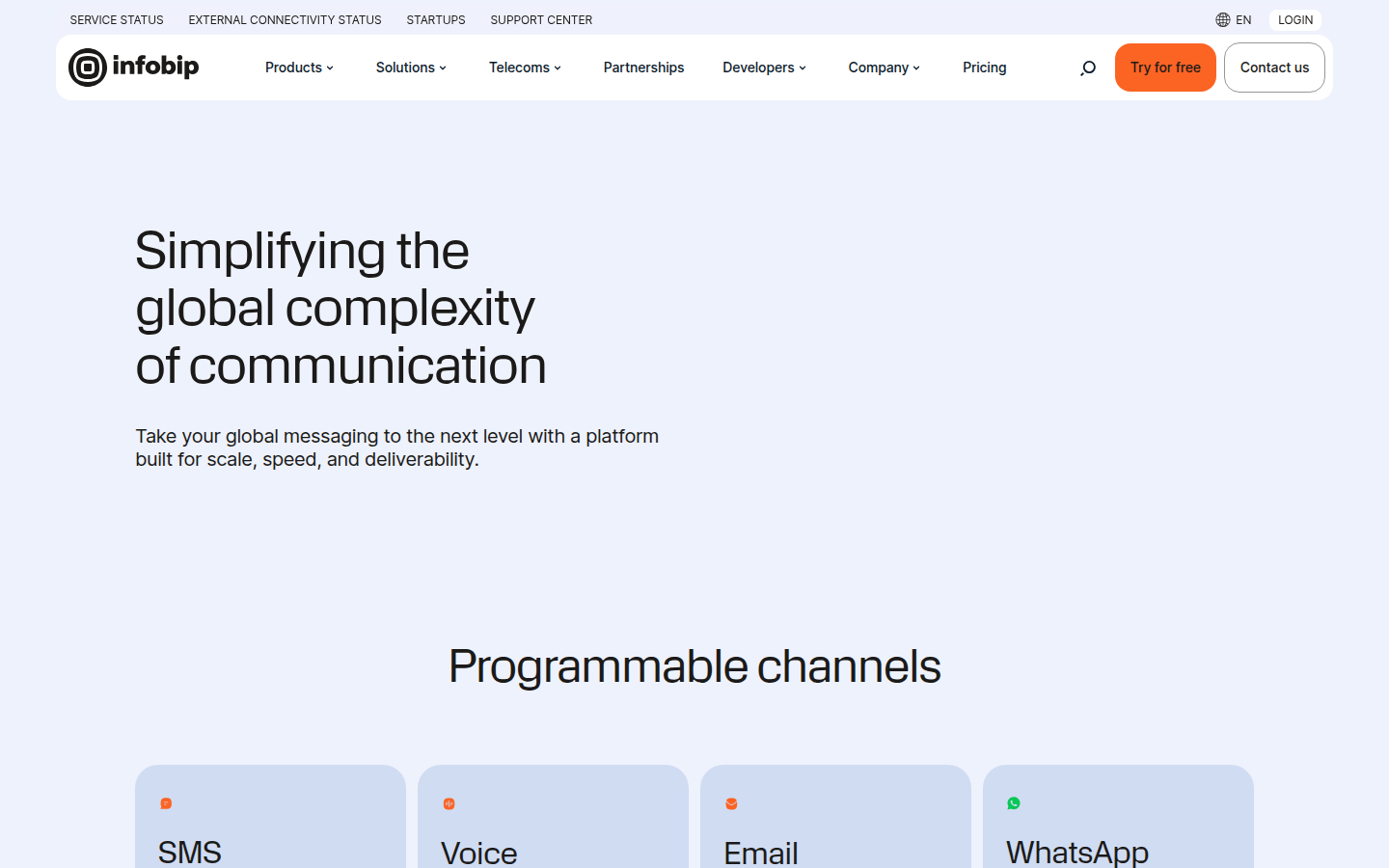Viewport: 1389px width, 868px height.
Task: Click the Infobip logo icon
Action: click(x=88, y=68)
